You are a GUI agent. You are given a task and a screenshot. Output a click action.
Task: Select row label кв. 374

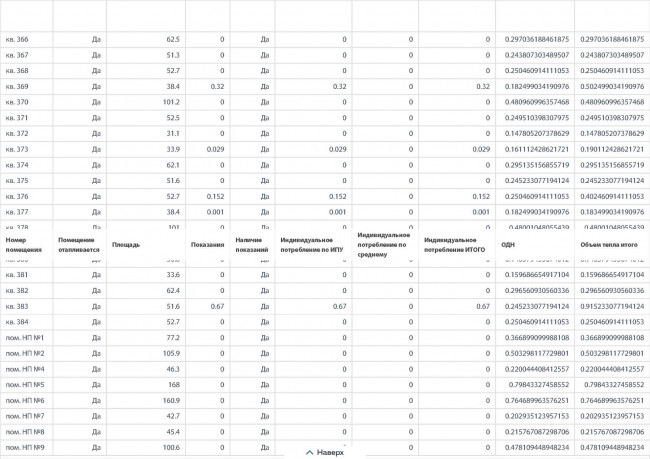[17, 165]
